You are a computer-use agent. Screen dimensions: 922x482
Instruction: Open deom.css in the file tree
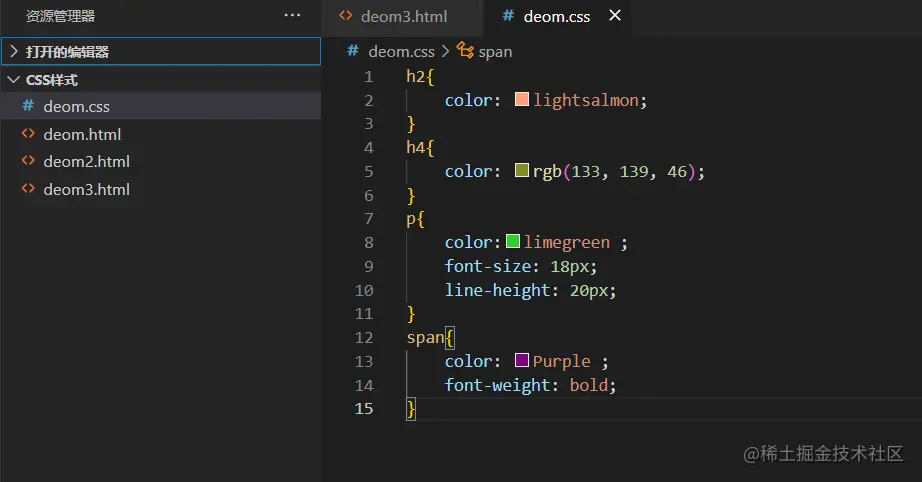161,106
